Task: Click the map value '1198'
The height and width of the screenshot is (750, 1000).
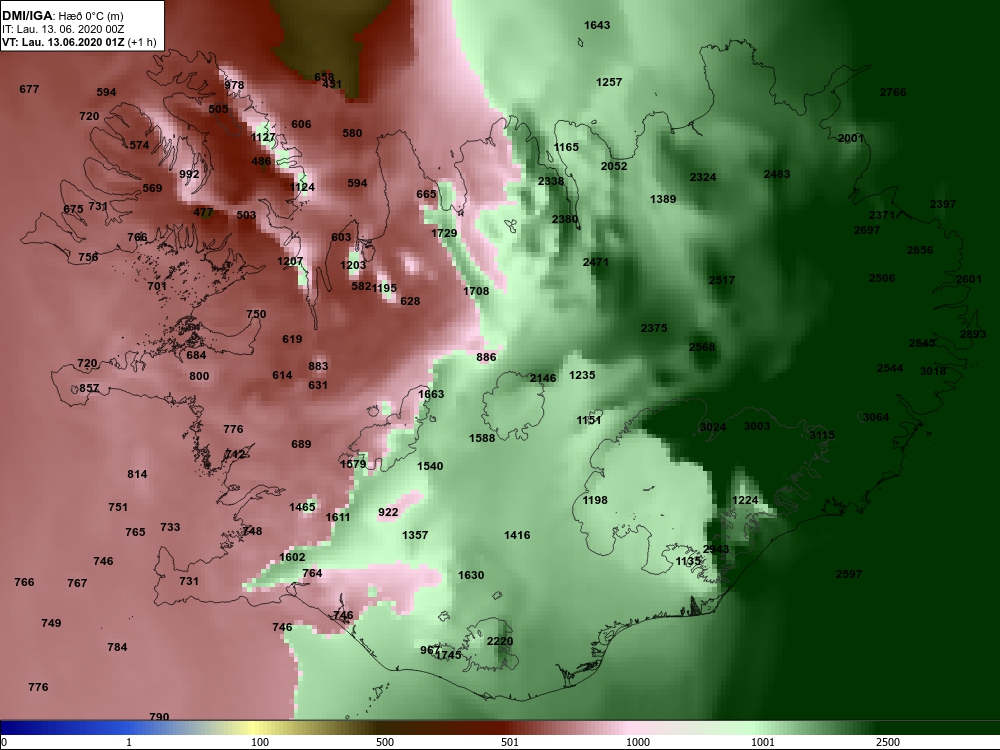Action: click(x=595, y=500)
